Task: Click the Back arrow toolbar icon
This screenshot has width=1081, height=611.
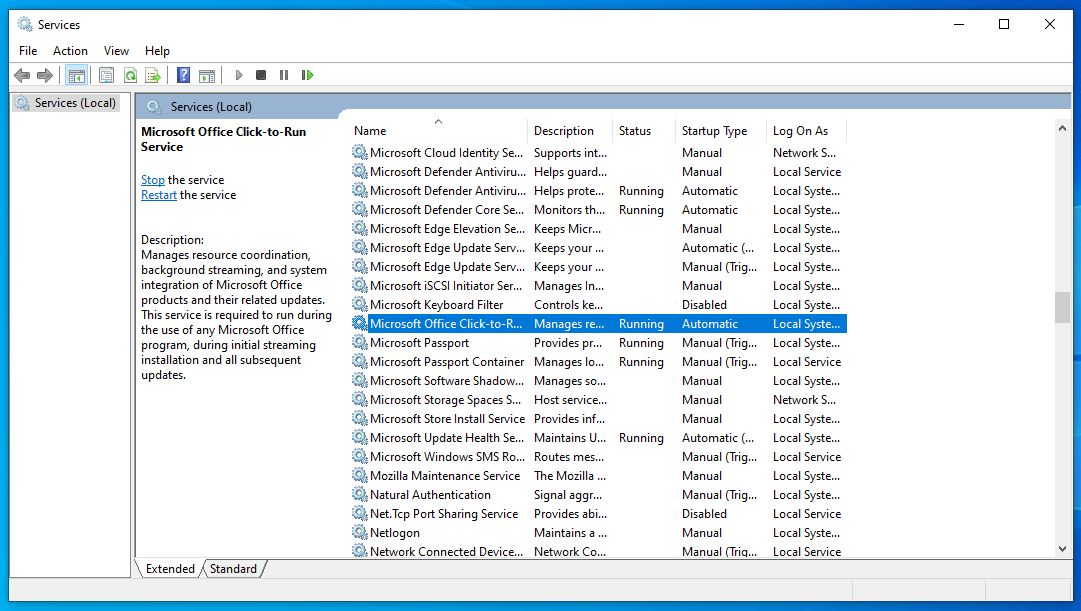Action: [x=22, y=75]
